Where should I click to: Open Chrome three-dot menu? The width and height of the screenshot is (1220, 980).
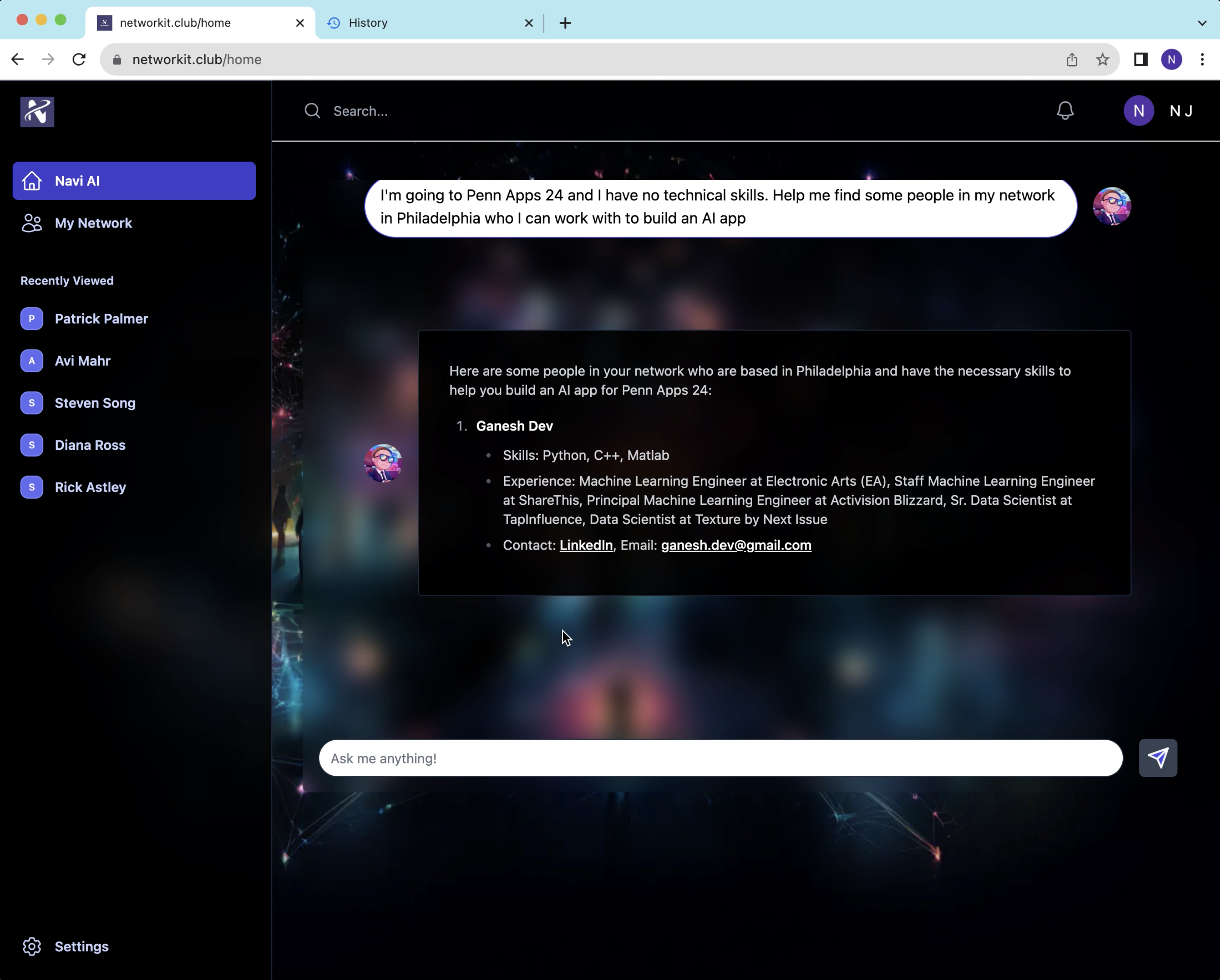coord(1202,59)
